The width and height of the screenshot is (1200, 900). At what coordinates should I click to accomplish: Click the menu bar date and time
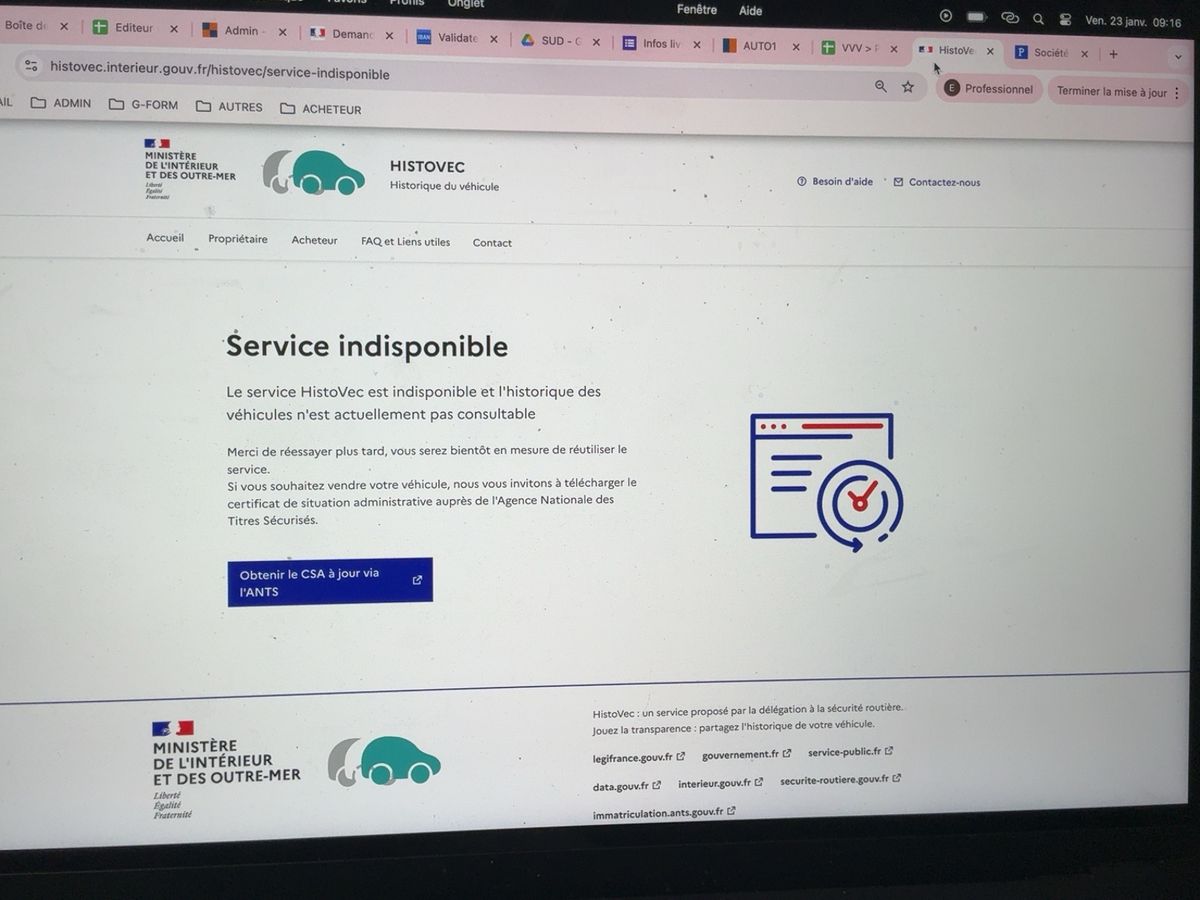(1133, 21)
